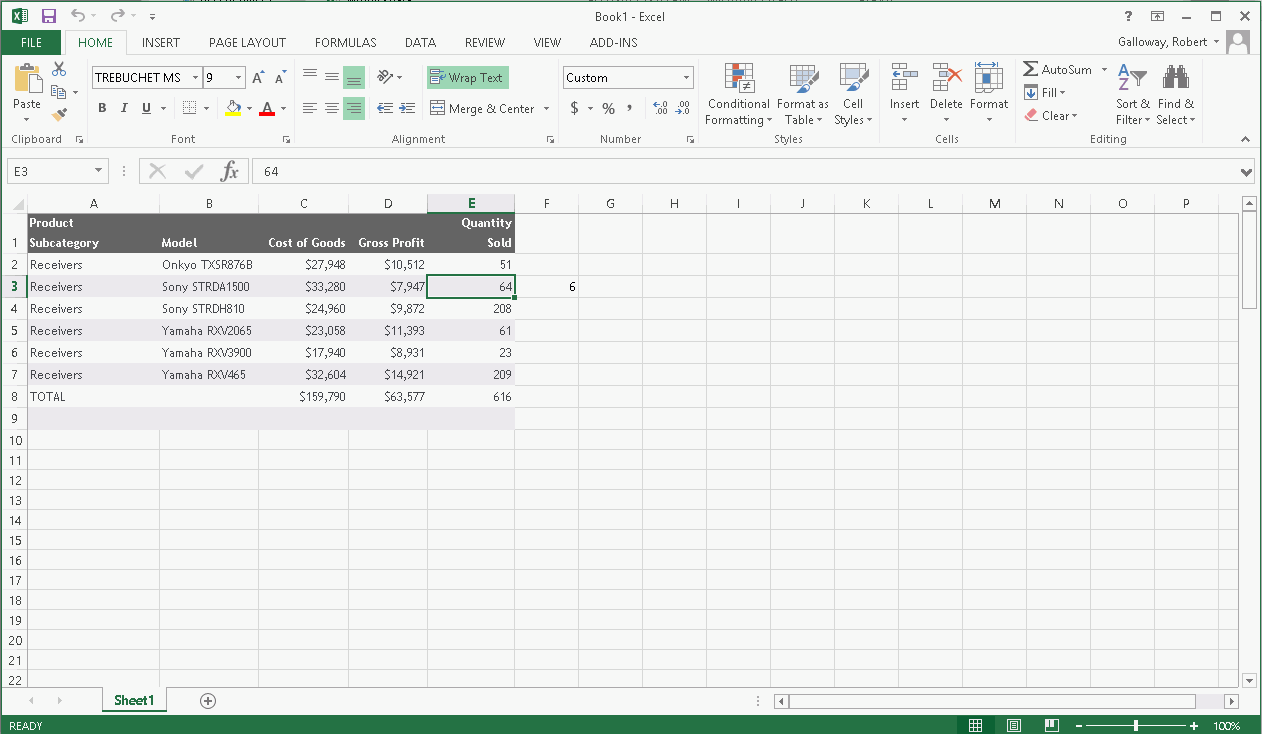Image resolution: width=1262 pixels, height=734 pixels.
Task: Undo the last action
Action: pos(79,16)
